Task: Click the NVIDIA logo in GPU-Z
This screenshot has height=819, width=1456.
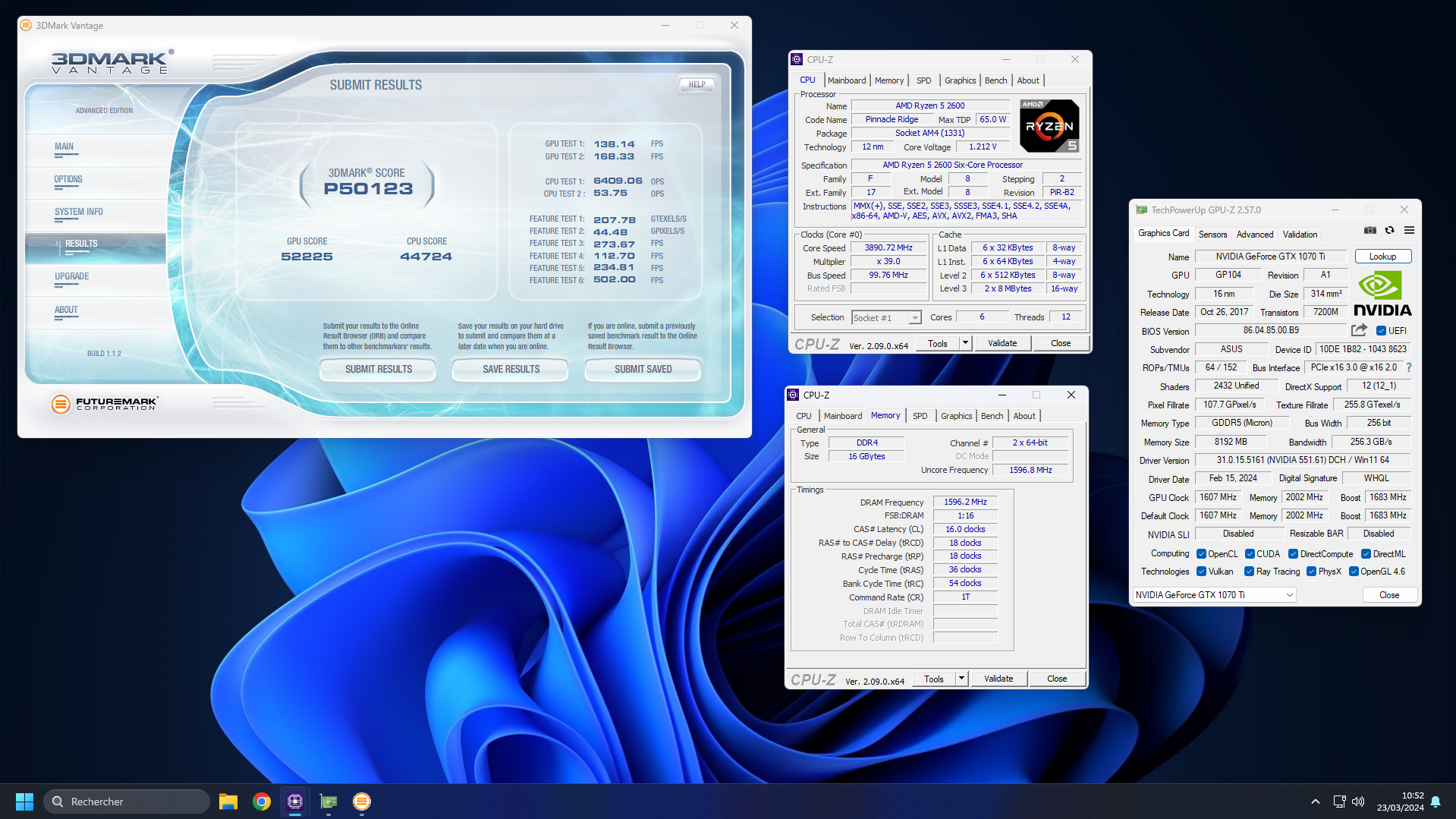Action: click(1382, 295)
